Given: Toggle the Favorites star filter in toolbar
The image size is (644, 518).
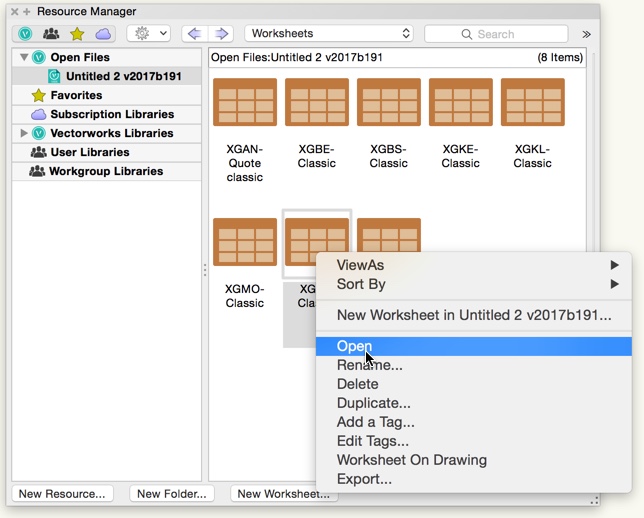Looking at the screenshot, I should coord(77,34).
